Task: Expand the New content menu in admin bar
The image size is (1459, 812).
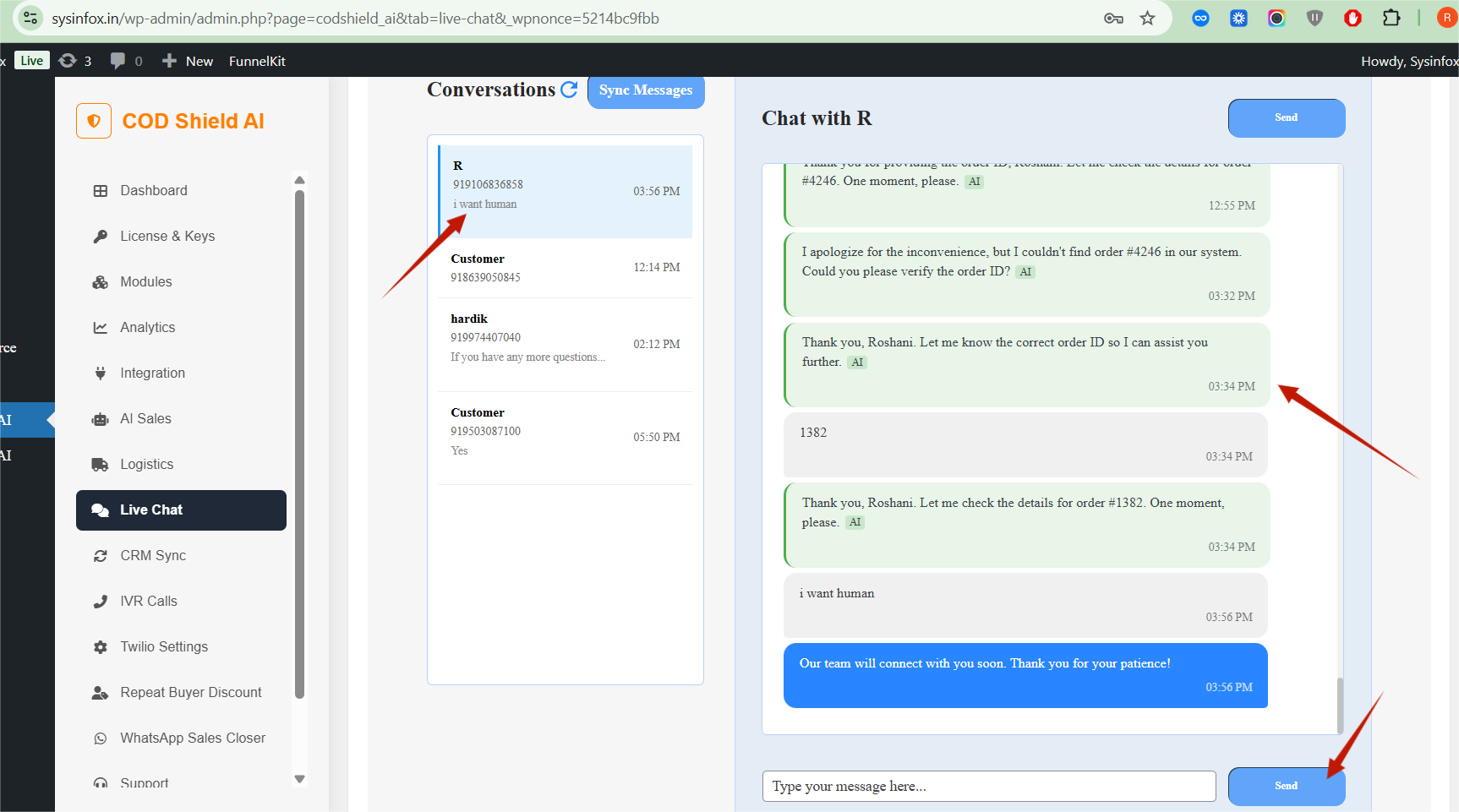Action: coord(188,61)
